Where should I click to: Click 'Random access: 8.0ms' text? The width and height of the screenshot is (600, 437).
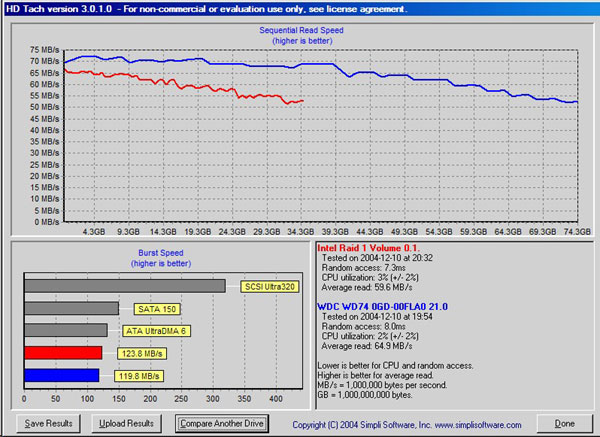pyautogui.click(x=364, y=326)
